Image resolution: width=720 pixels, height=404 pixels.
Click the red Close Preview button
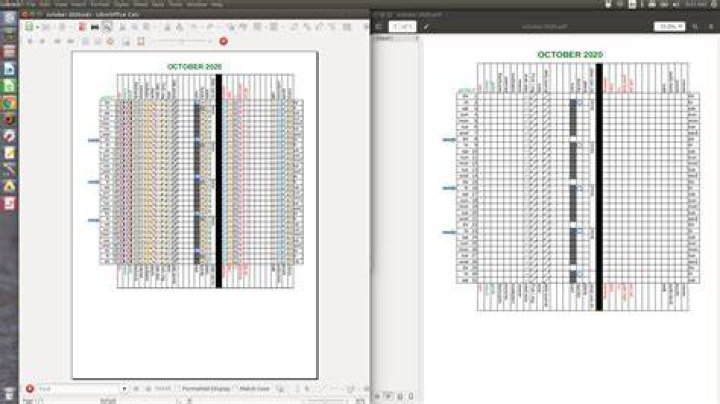click(x=224, y=41)
